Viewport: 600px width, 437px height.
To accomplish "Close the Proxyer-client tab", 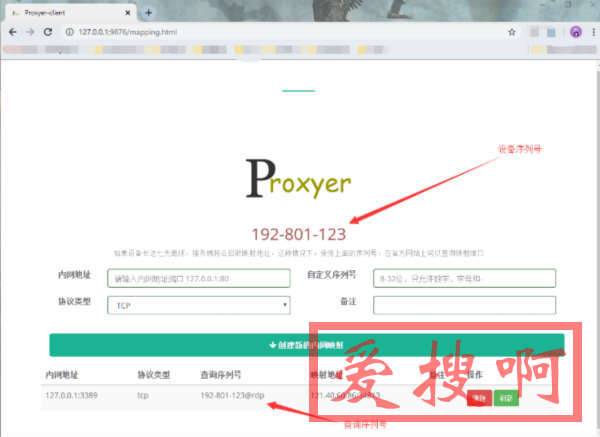I will [128, 13].
